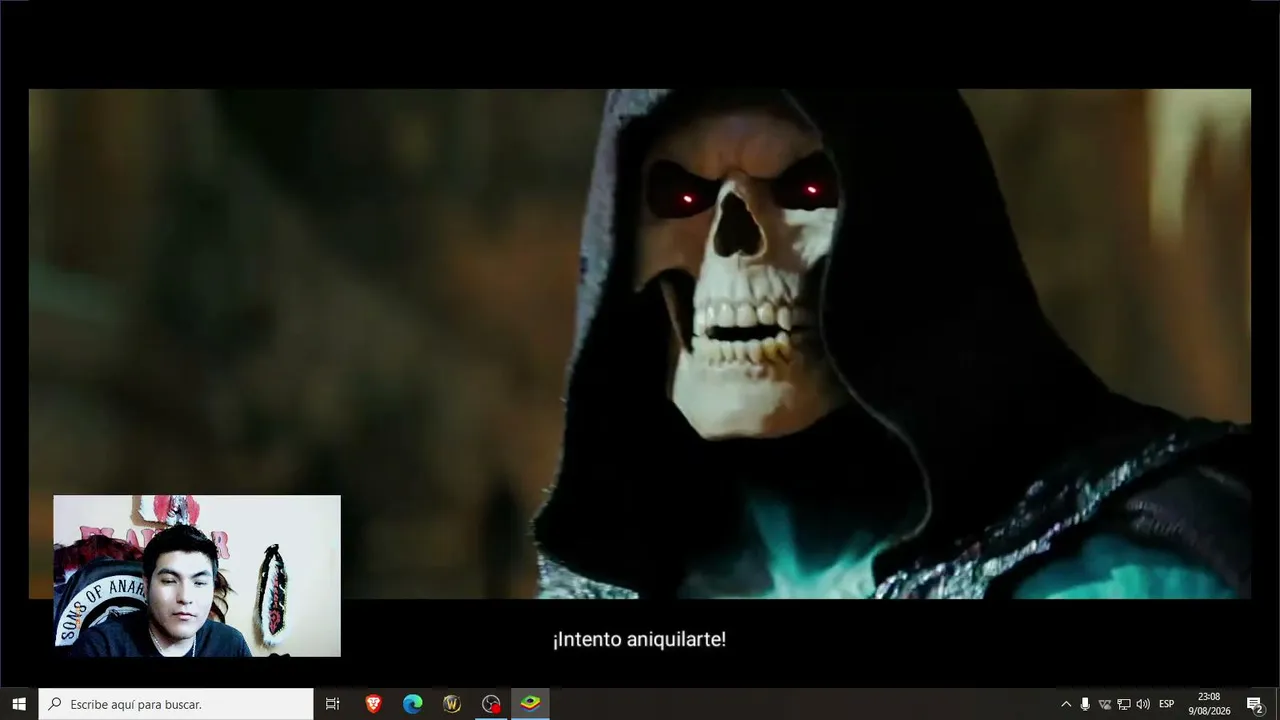Open the Windows Start menu
The image size is (1280, 720).
click(19, 704)
